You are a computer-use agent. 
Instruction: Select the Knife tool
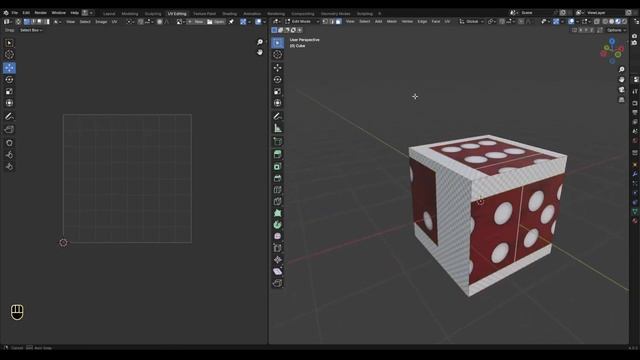click(278, 201)
